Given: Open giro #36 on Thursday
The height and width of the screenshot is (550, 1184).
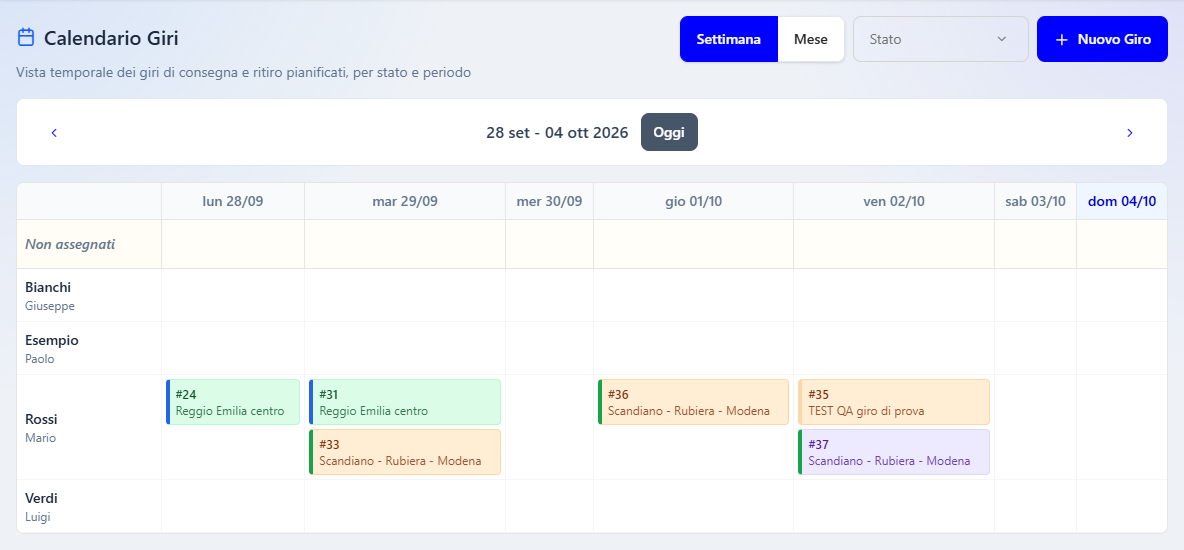Looking at the screenshot, I should pyautogui.click(x=693, y=402).
